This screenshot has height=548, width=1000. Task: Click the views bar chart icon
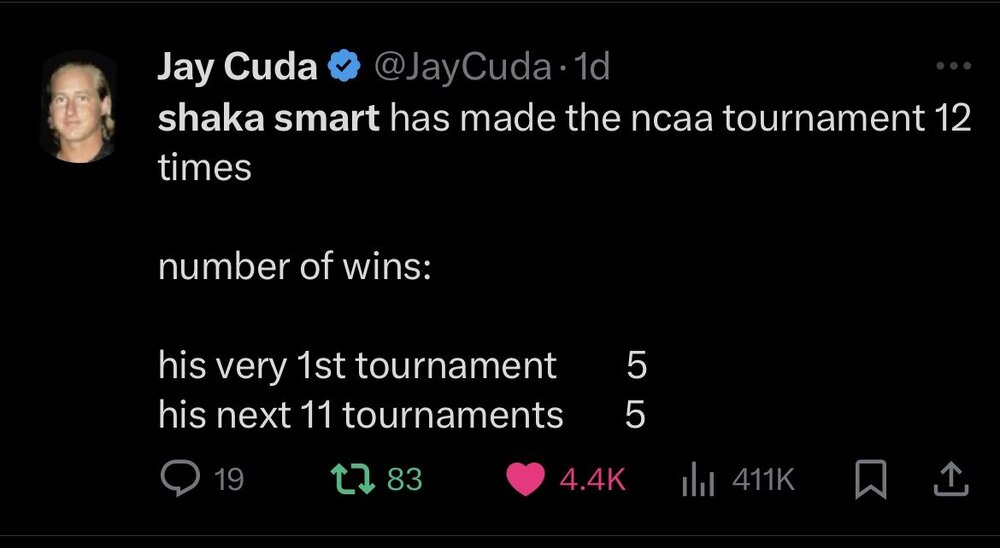point(696,481)
